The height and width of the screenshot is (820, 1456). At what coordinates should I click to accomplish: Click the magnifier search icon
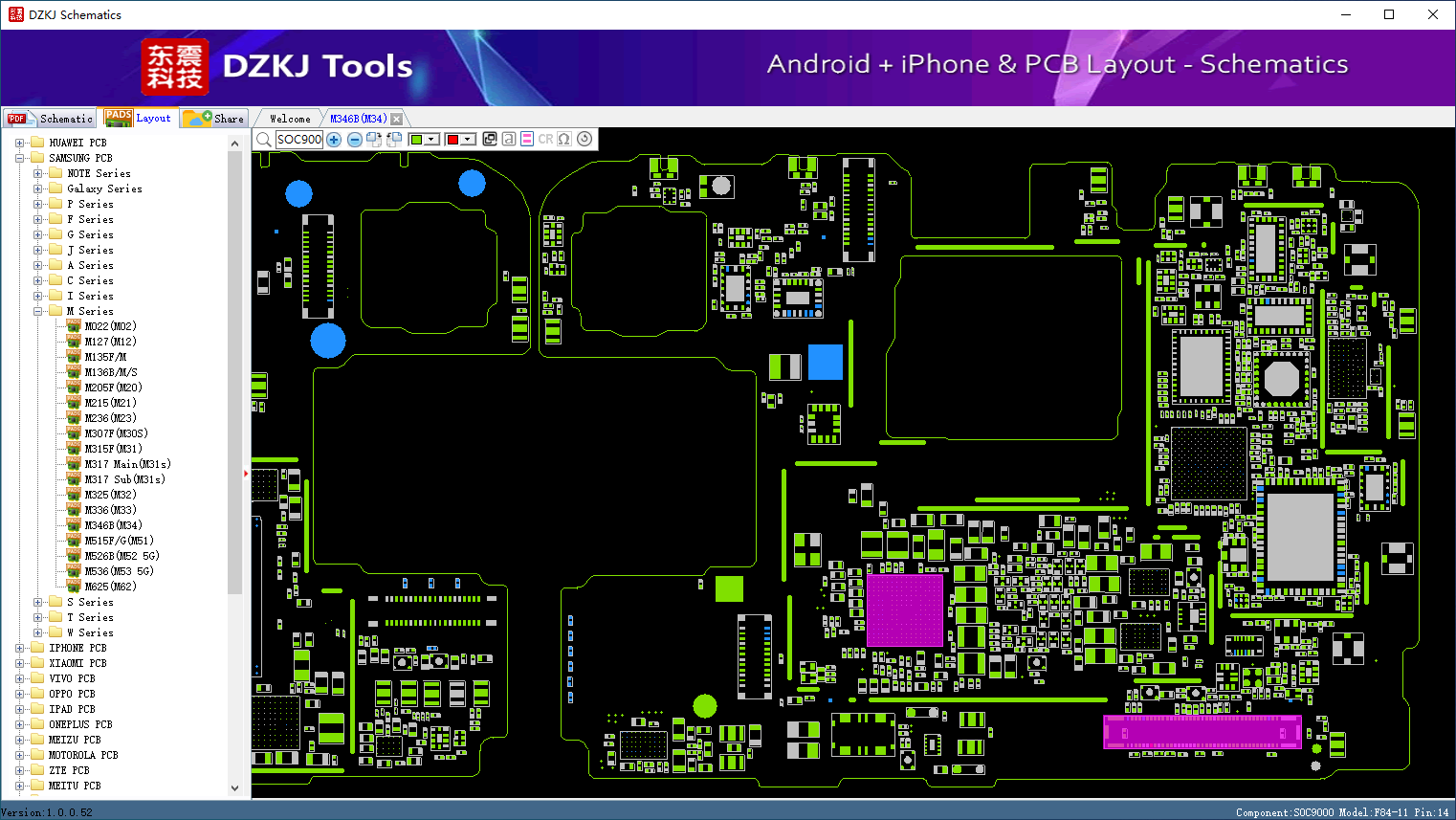(x=263, y=140)
